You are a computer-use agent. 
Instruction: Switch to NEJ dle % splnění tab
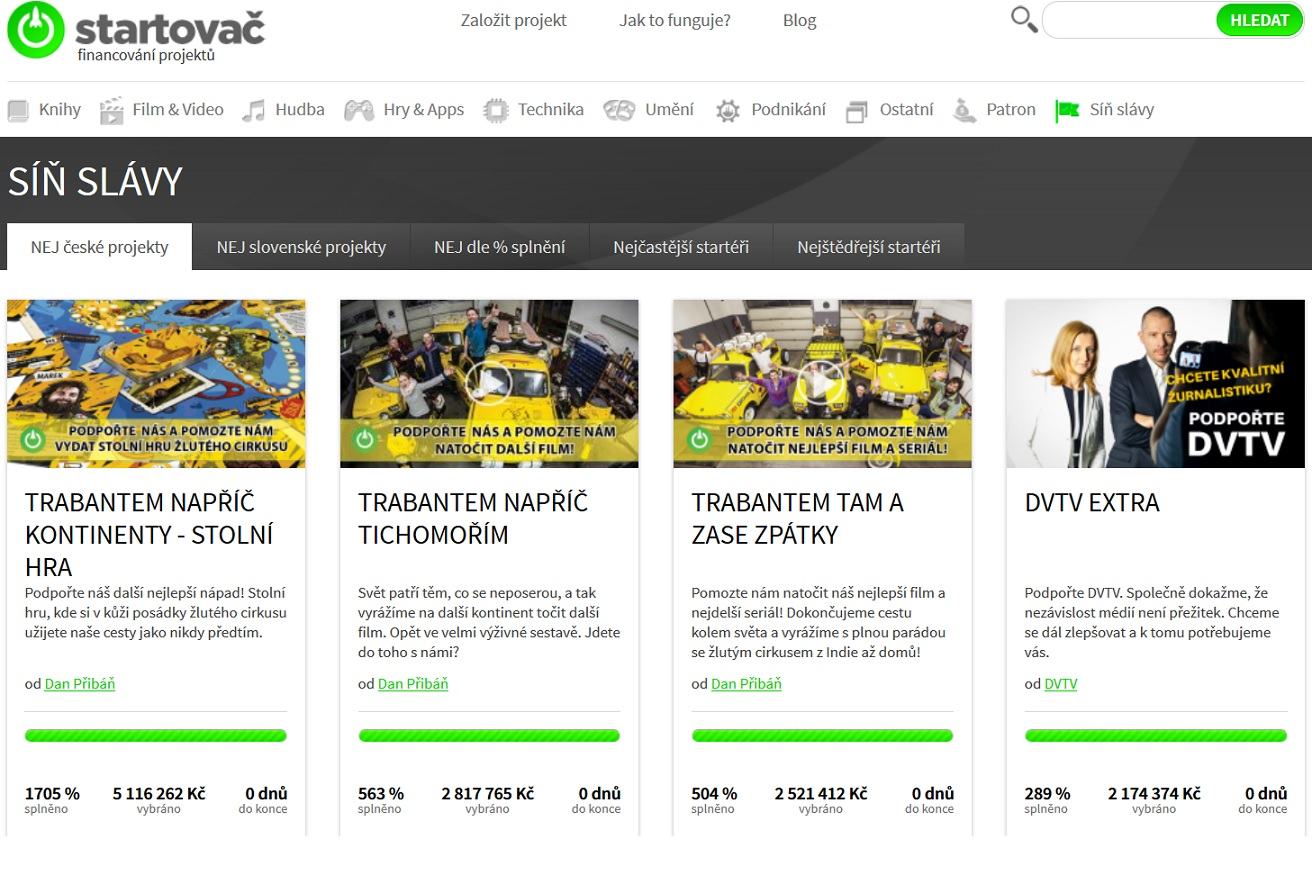point(499,247)
